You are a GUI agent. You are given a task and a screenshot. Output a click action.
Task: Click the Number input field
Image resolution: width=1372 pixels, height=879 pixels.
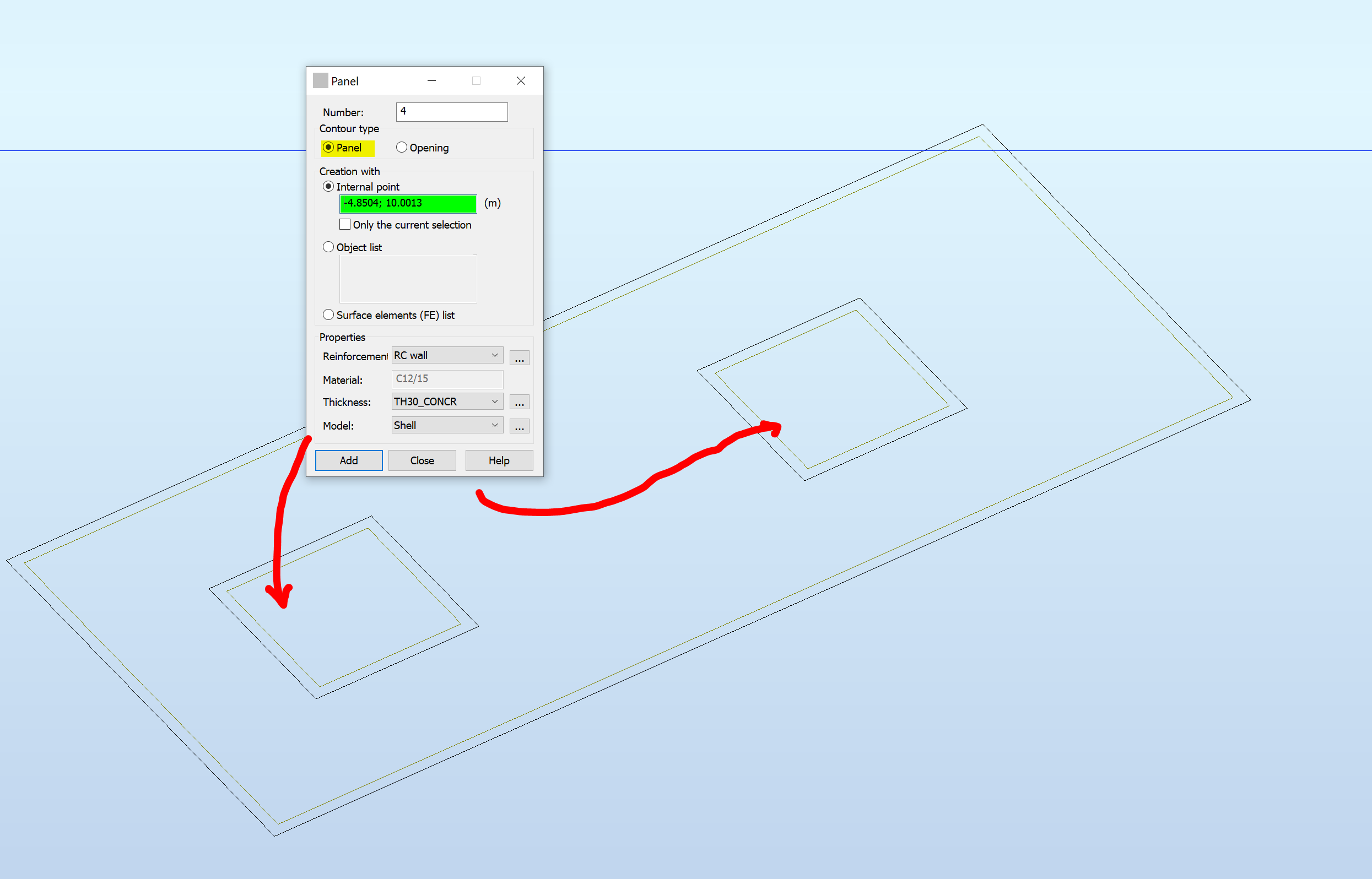(452, 112)
